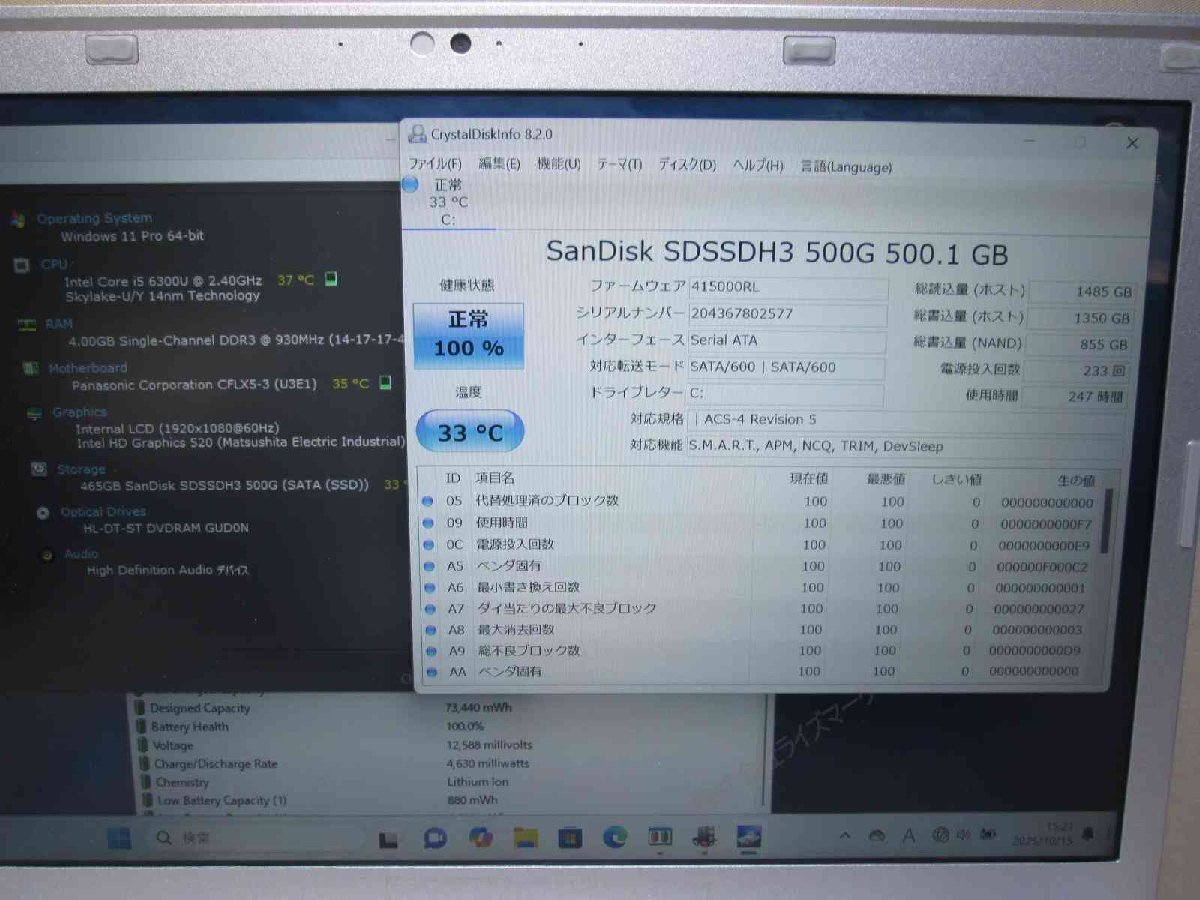Click the blue status dot for attribute A9
Image resolution: width=1200 pixels, height=900 pixels.
click(431, 652)
